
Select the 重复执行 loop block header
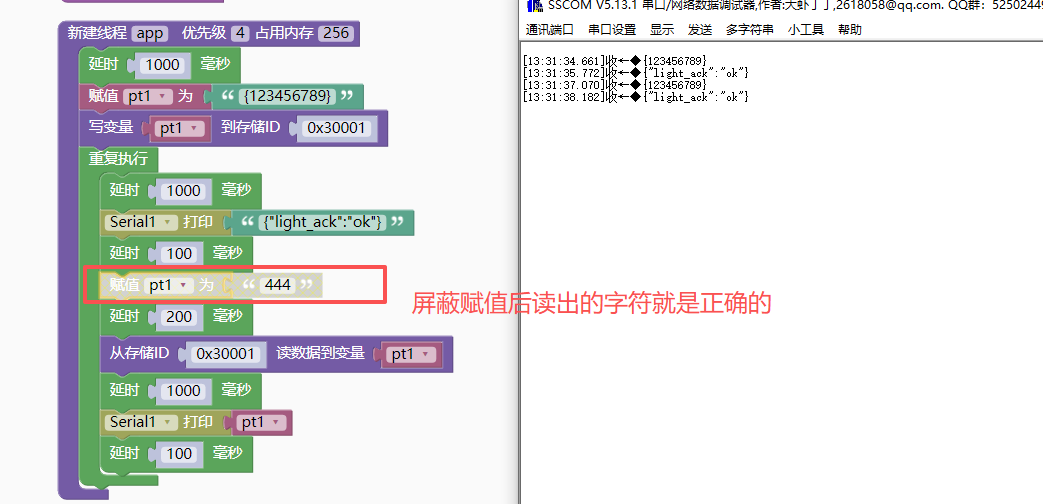pos(118,159)
